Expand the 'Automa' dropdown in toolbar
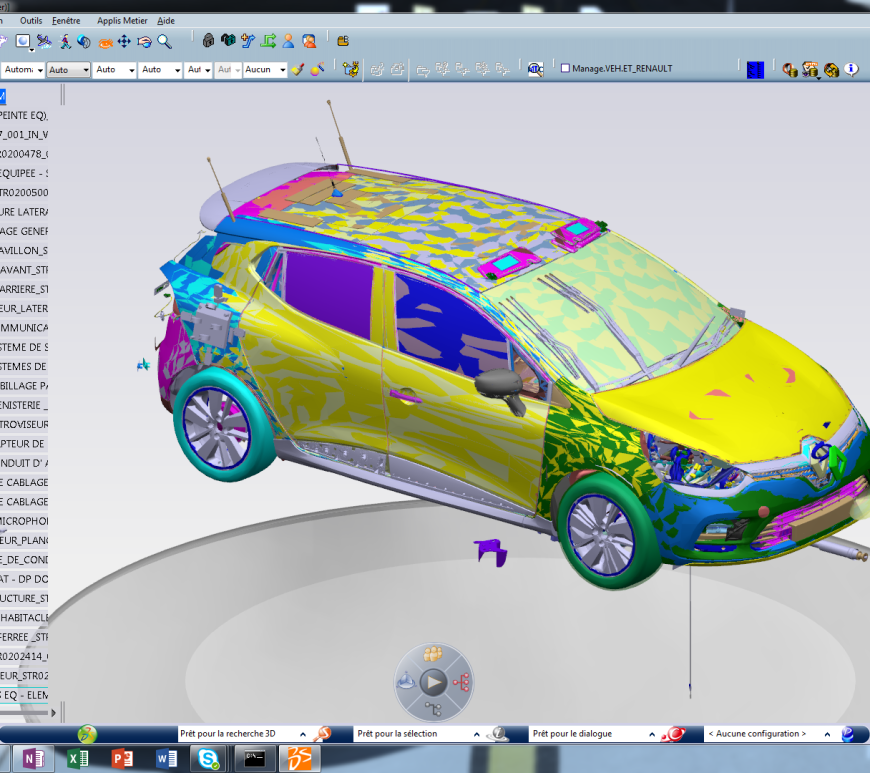The width and height of the screenshot is (870, 773). tap(40, 70)
